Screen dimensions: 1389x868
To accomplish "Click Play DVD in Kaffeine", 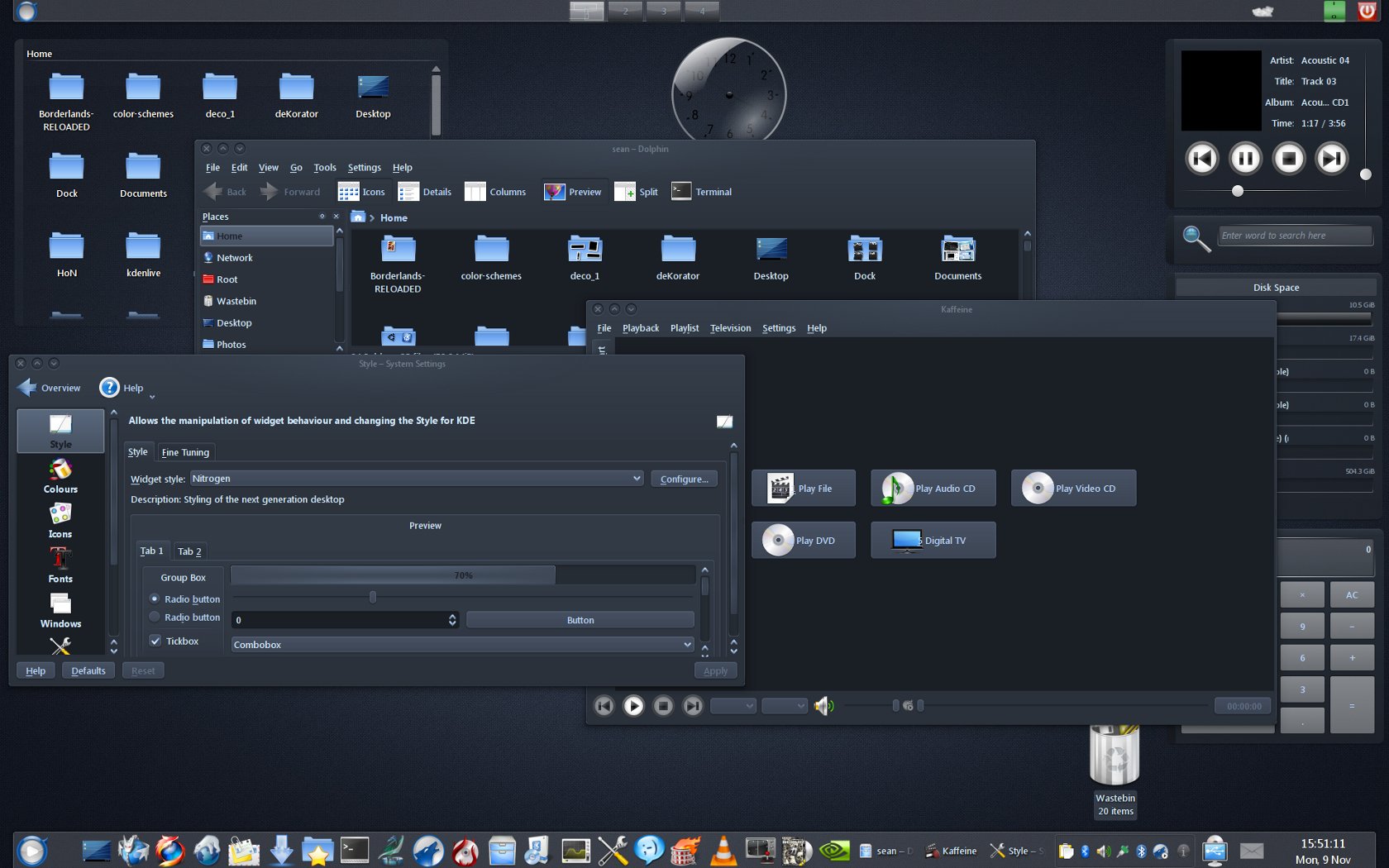I will (803, 541).
